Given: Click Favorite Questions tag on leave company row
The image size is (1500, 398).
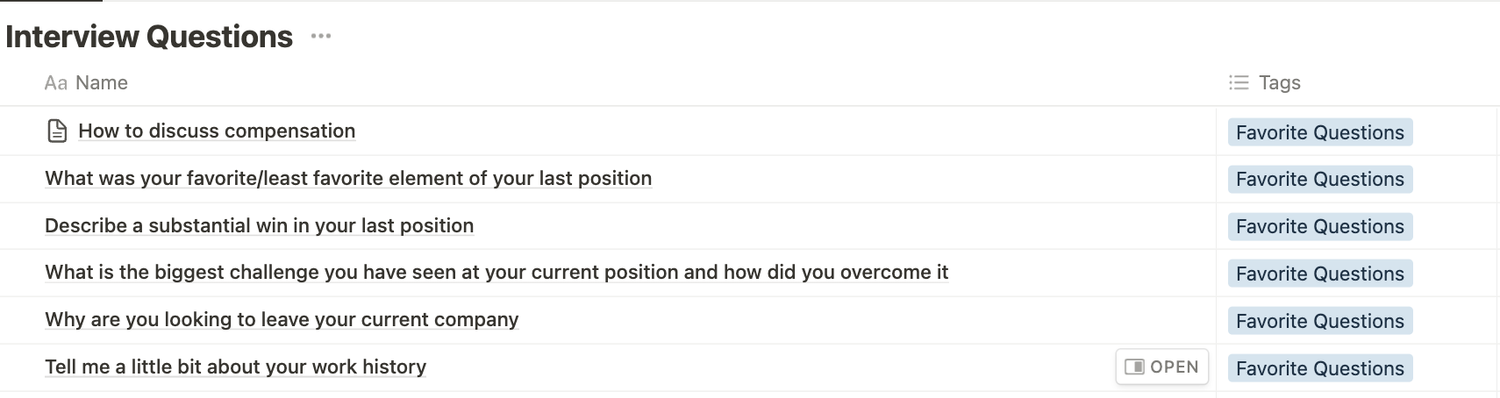Looking at the screenshot, I should (1320, 321).
